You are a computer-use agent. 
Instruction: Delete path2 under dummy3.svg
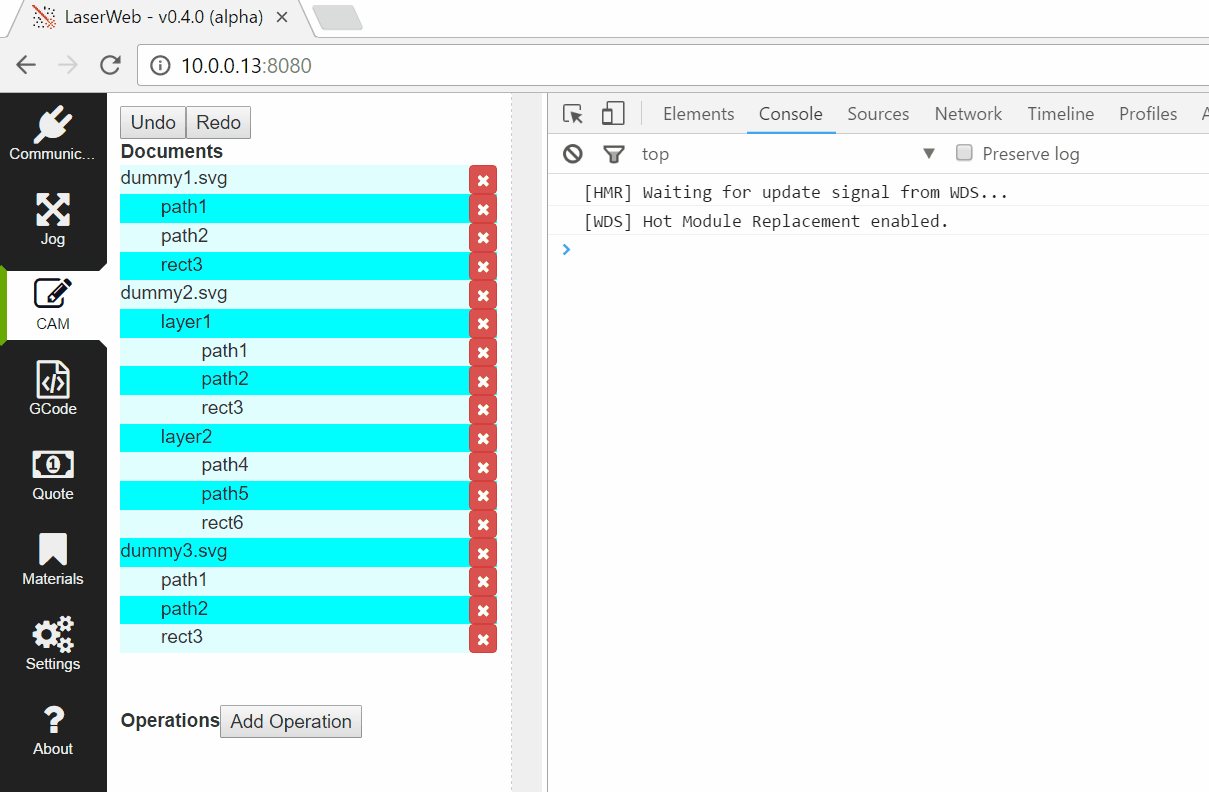click(x=483, y=611)
